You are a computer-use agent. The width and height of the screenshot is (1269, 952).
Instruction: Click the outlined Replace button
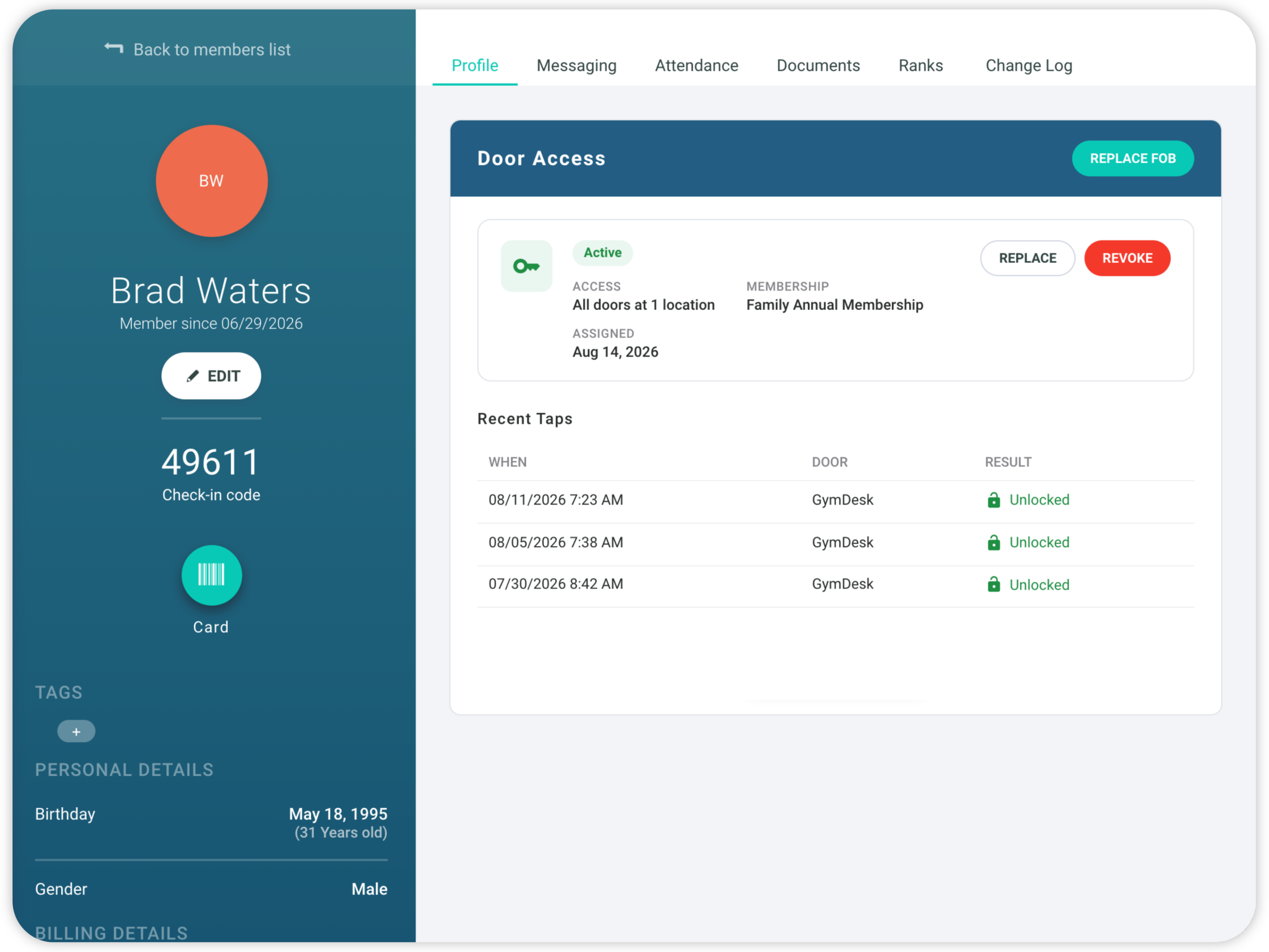click(1027, 258)
